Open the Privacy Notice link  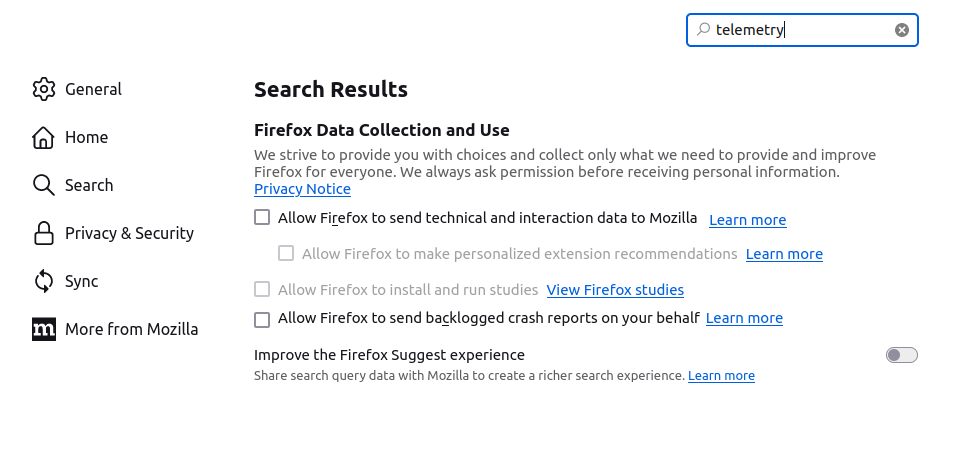coord(302,189)
